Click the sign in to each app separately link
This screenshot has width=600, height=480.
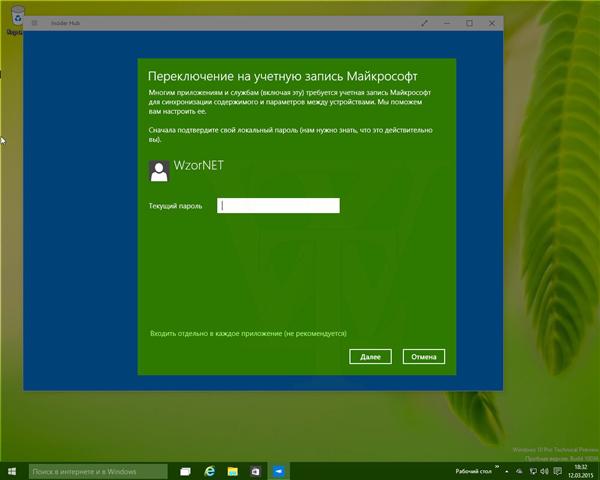click(248, 332)
